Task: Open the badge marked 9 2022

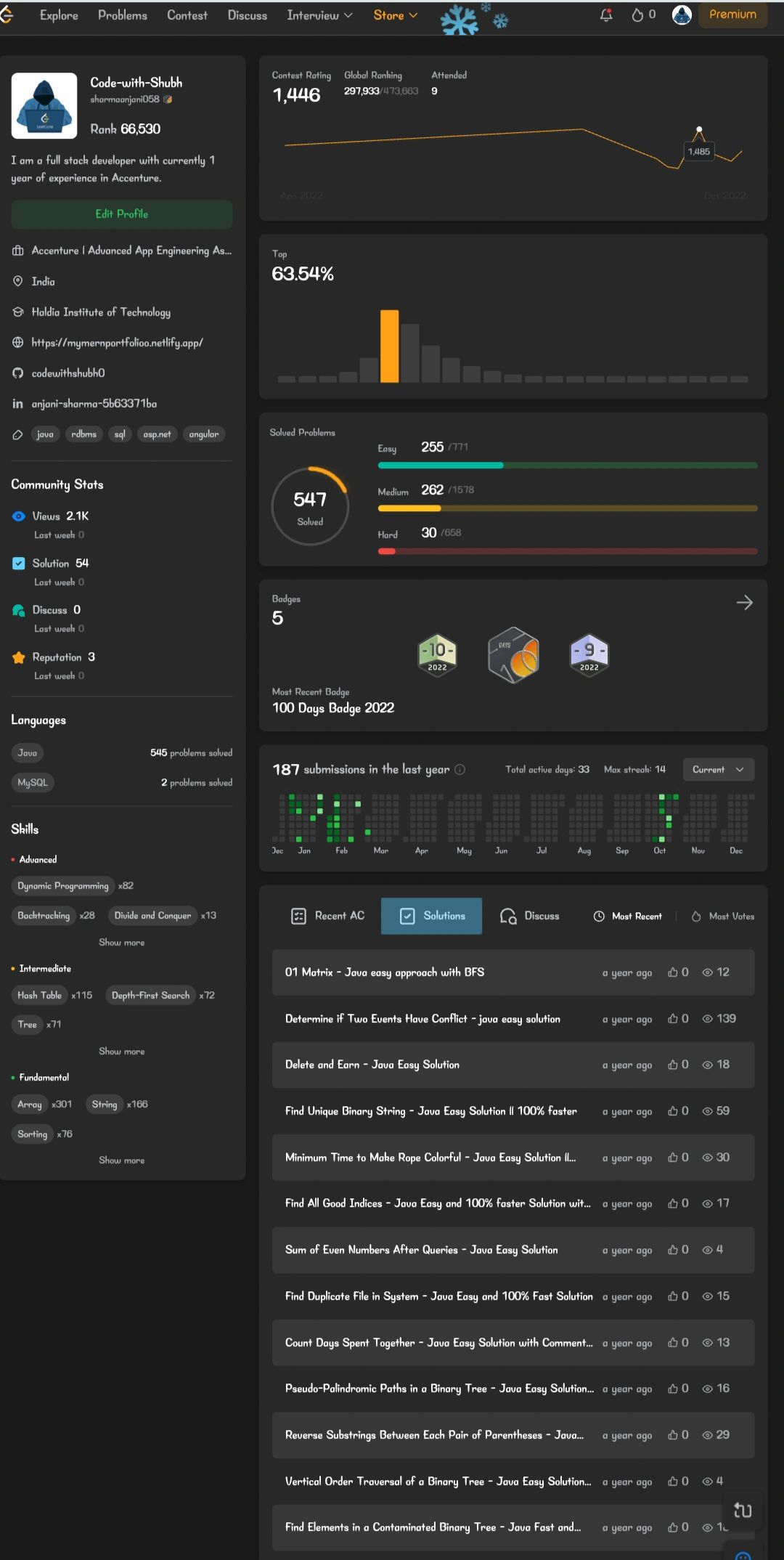Action: tap(589, 655)
